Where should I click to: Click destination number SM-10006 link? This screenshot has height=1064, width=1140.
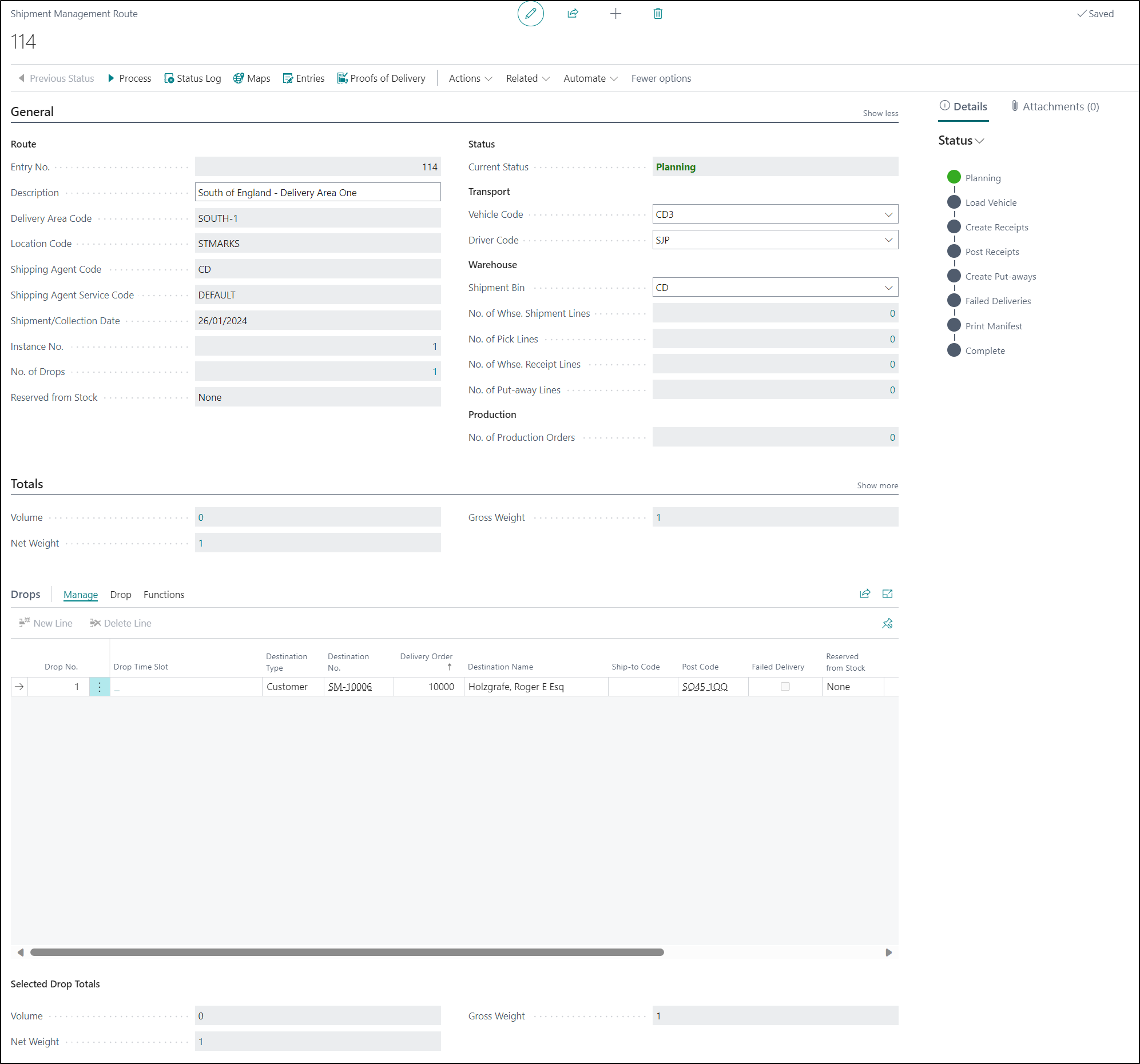(350, 687)
